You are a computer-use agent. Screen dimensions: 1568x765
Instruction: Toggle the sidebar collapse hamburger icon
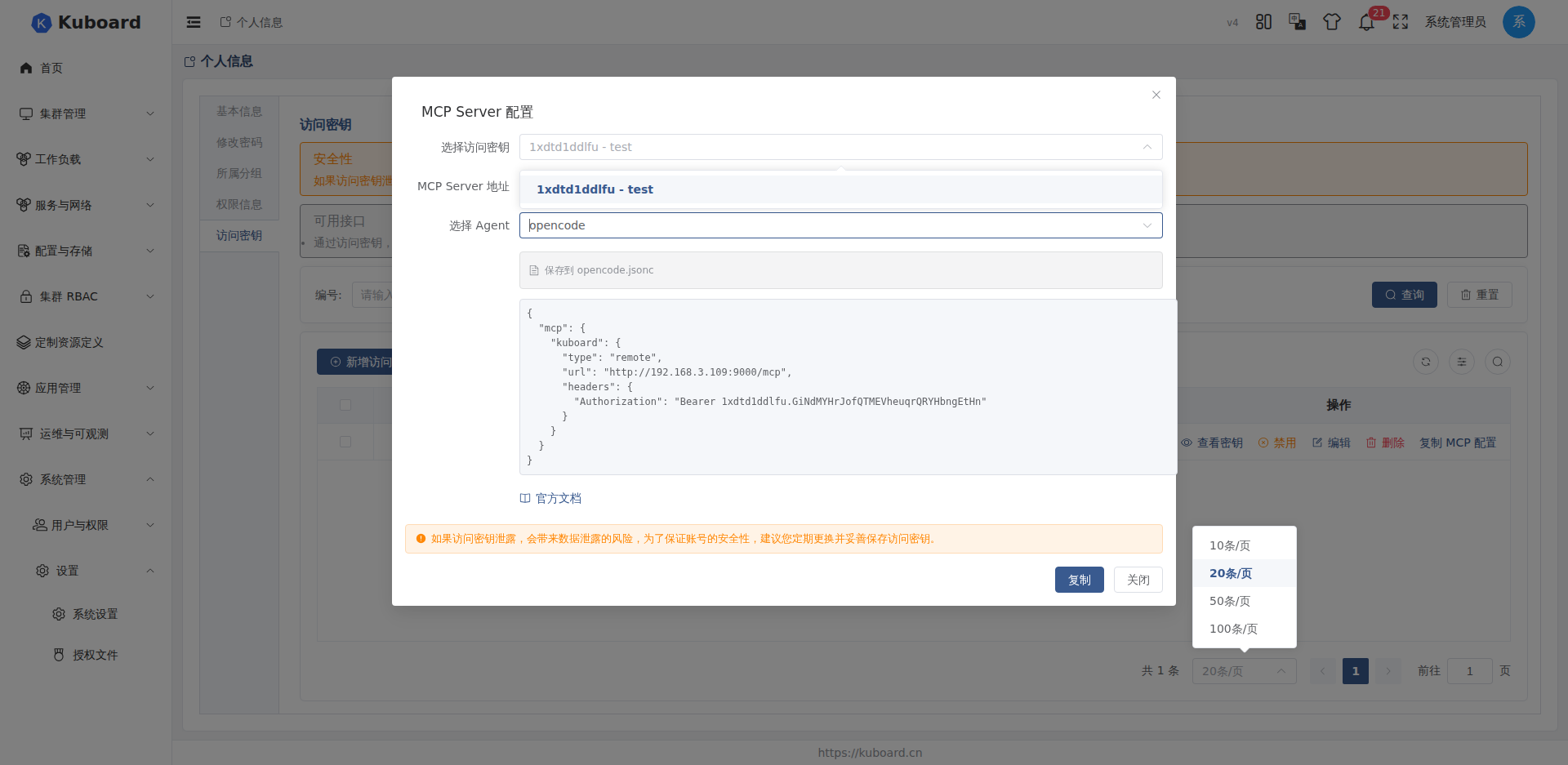[194, 22]
